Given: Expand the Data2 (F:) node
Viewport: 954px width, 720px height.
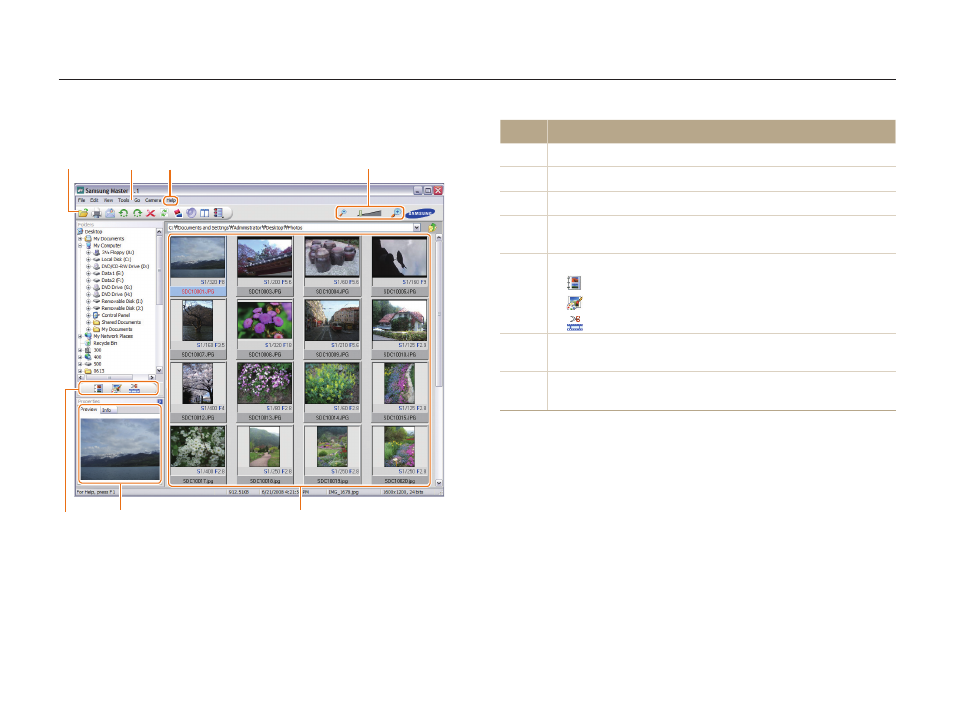Looking at the screenshot, I should [x=88, y=281].
